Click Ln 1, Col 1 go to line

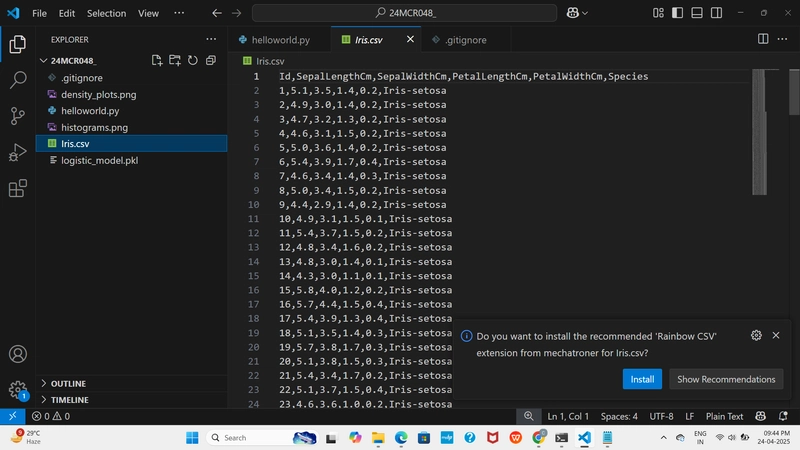(x=568, y=416)
